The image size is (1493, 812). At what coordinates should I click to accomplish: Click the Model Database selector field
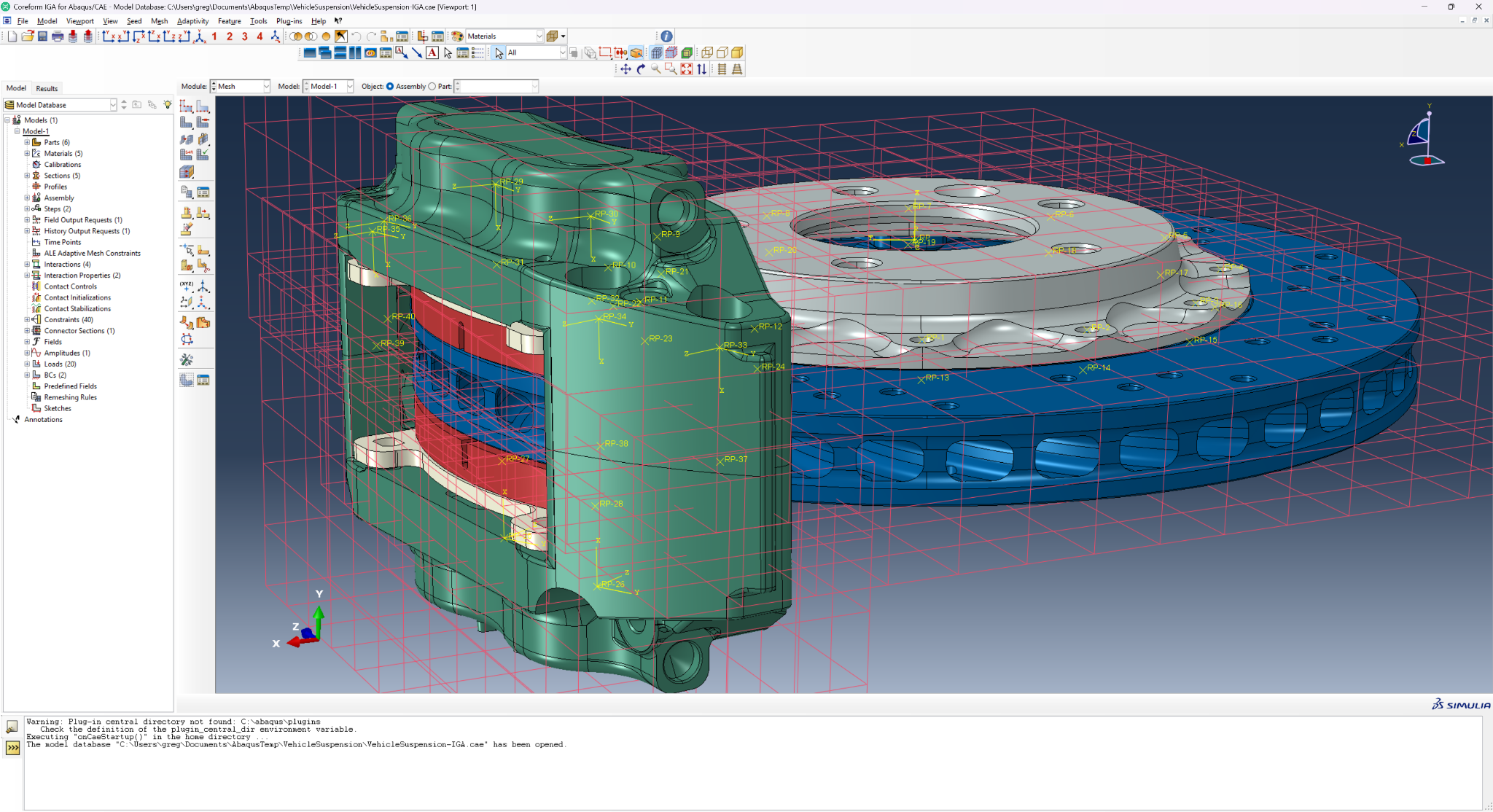point(61,105)
